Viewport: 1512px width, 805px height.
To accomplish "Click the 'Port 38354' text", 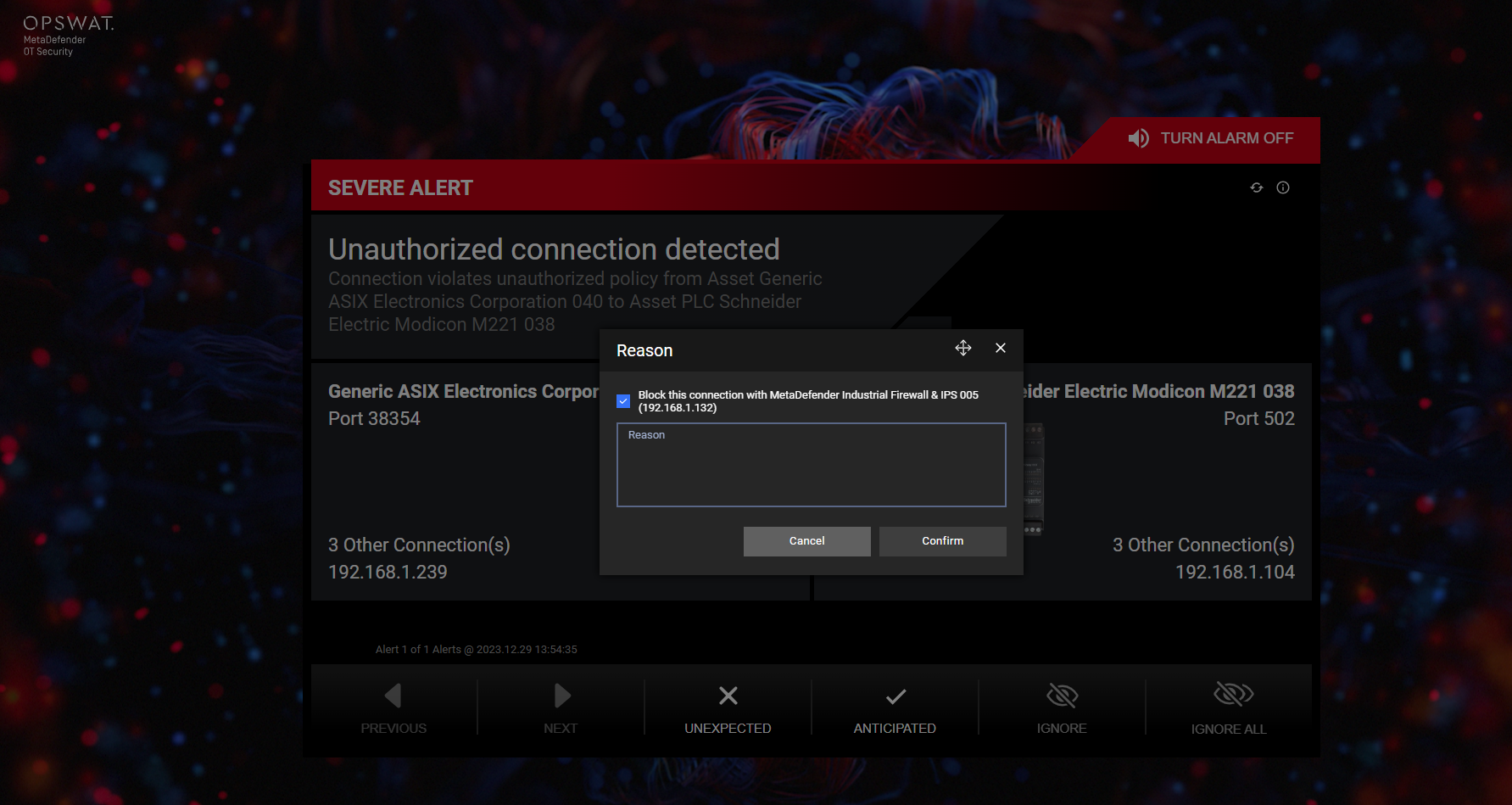I will click(374, 418).
